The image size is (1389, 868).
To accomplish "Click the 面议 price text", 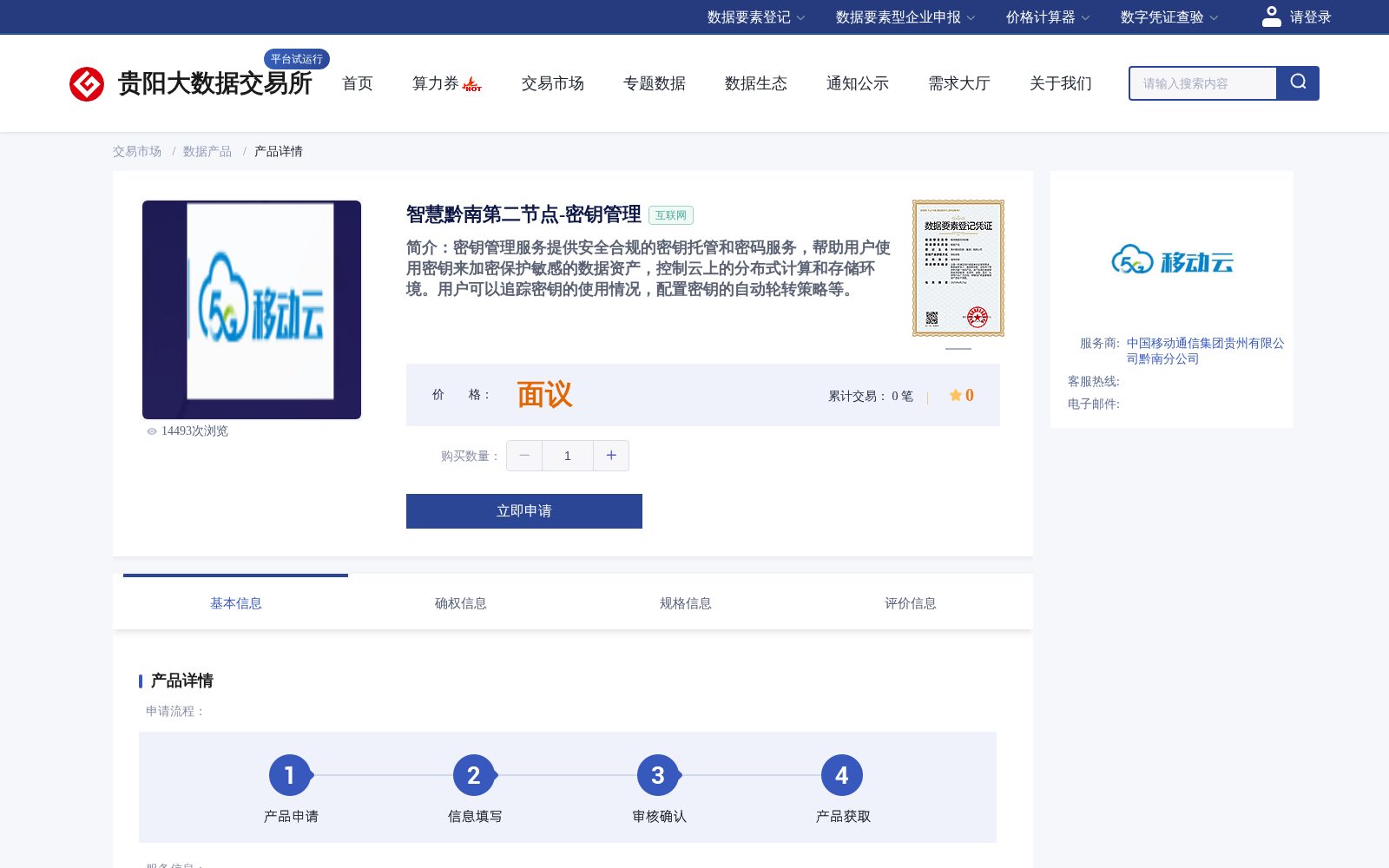I will 545,395.
